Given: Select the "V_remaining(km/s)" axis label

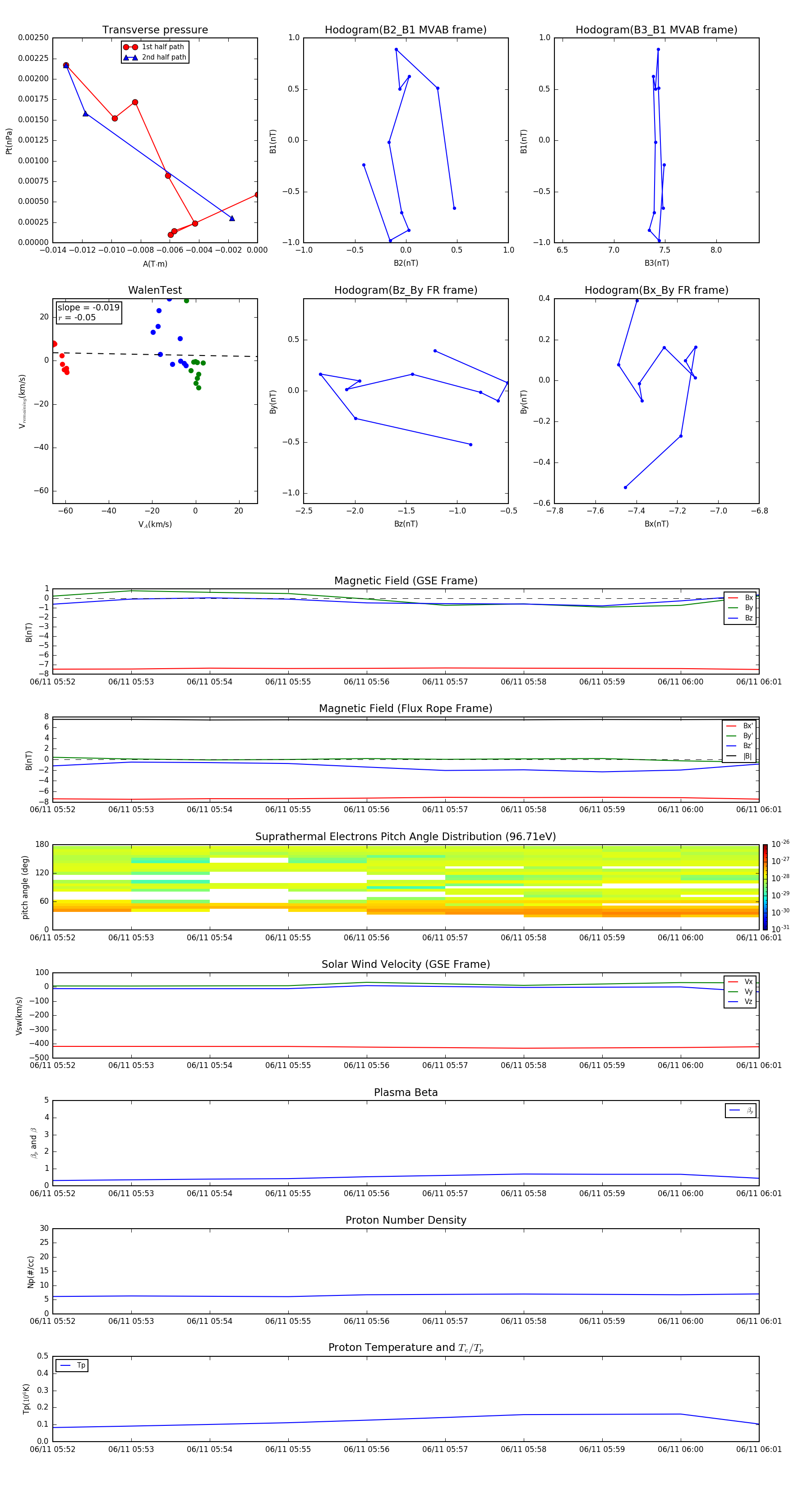Looking at the screenshot, I should coord(22,401).
